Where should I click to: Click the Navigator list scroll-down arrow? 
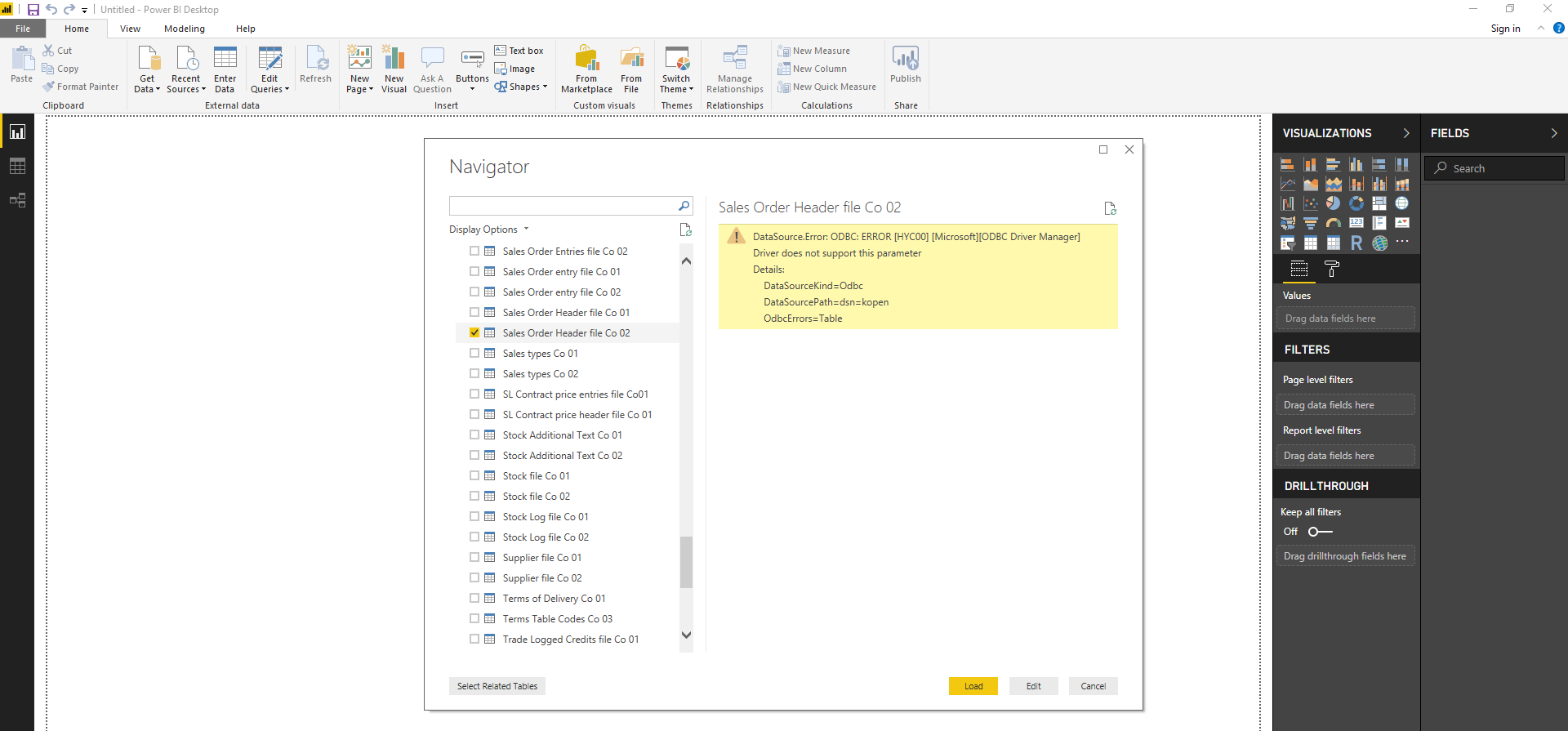pyautogui.click(x=686, y=635)
